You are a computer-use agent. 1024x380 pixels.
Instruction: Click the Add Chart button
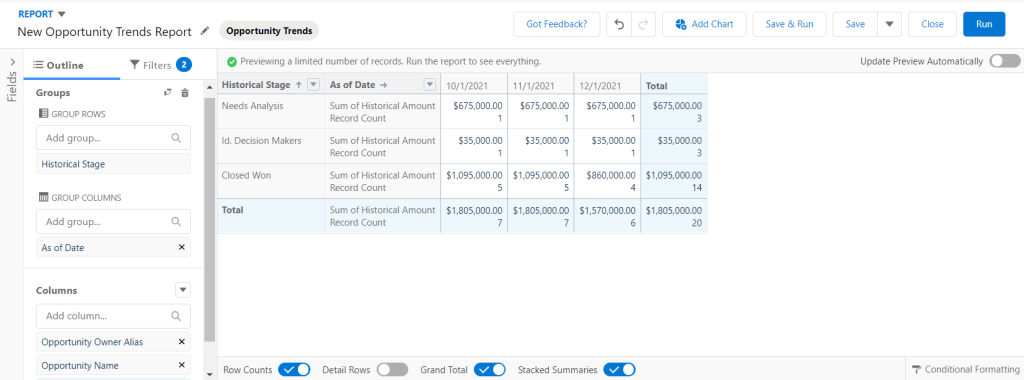click(x=704, y=24)
